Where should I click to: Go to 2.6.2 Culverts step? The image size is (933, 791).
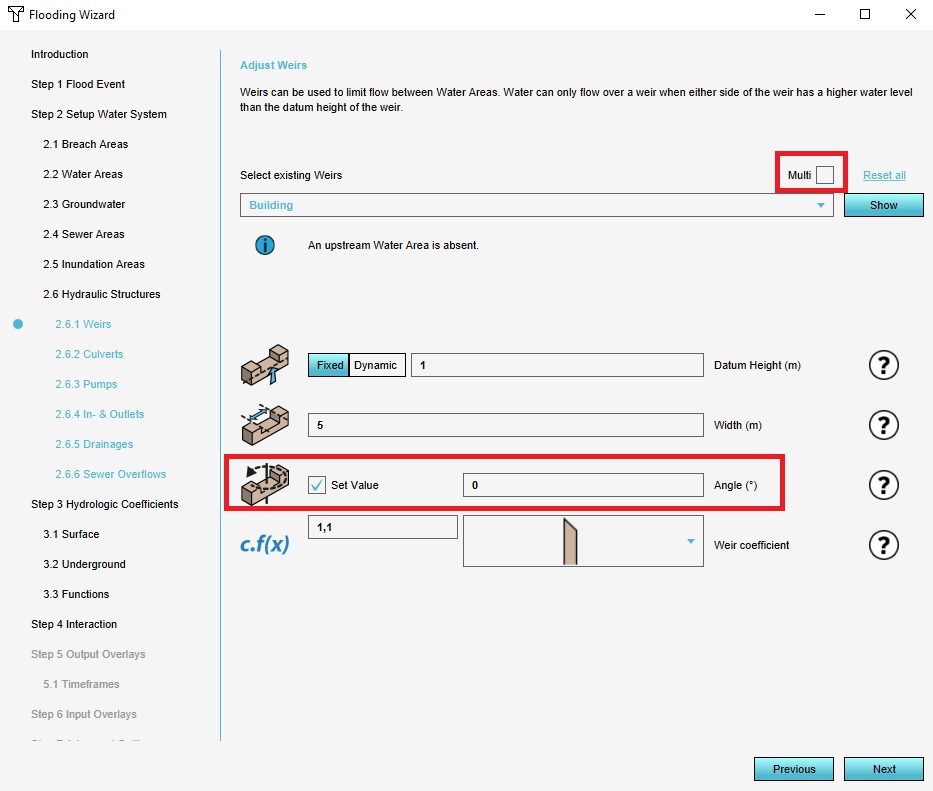89,354
